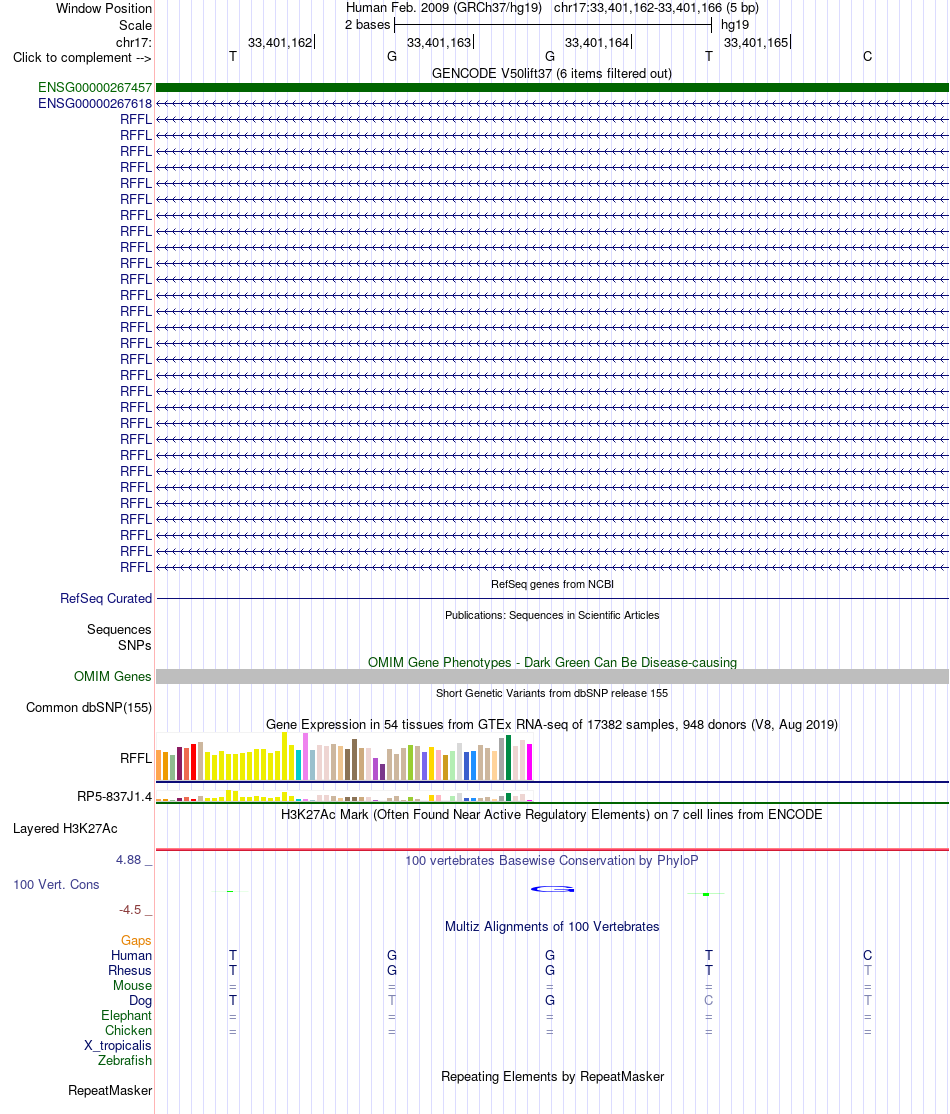The height and width of the screenshot is (1114, 950).
Task: Open the GTEx Gene Expression in 54 tissues title
Action: [552, 725]
